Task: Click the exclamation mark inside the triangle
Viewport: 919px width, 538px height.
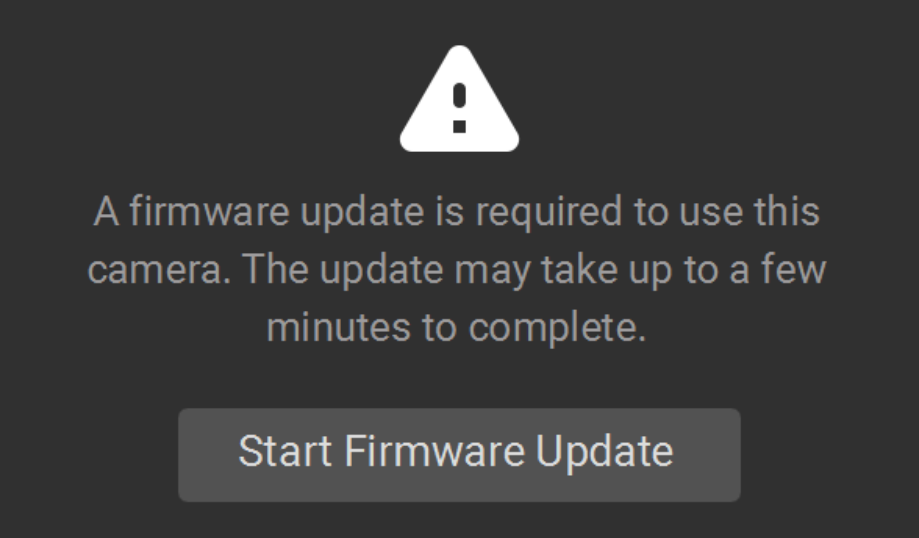Action: [459, 108]
